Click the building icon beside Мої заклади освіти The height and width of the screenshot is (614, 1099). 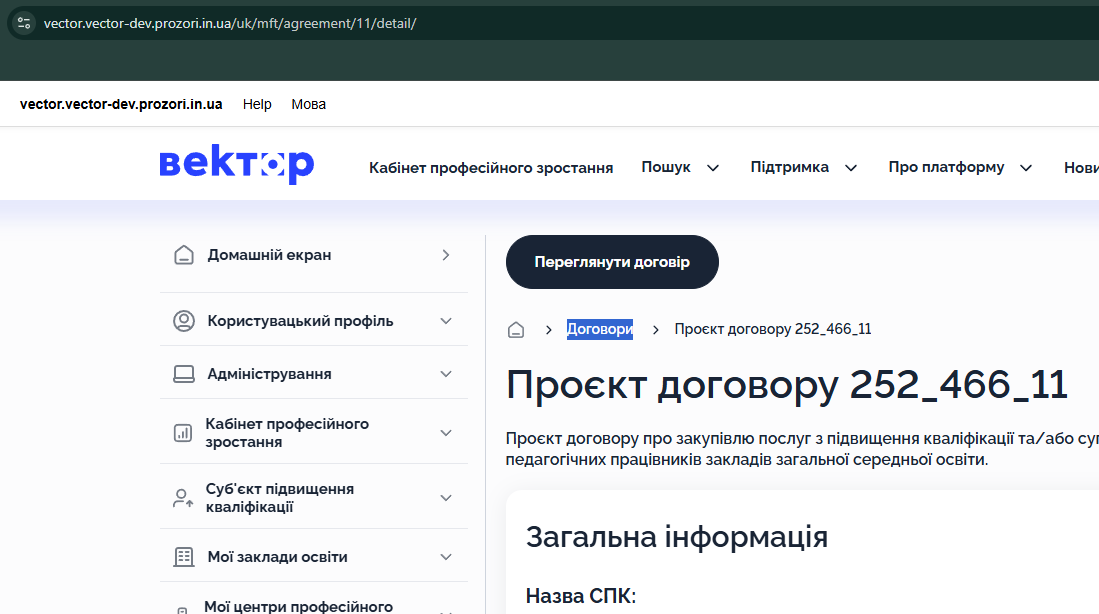[x=183, y=557]
